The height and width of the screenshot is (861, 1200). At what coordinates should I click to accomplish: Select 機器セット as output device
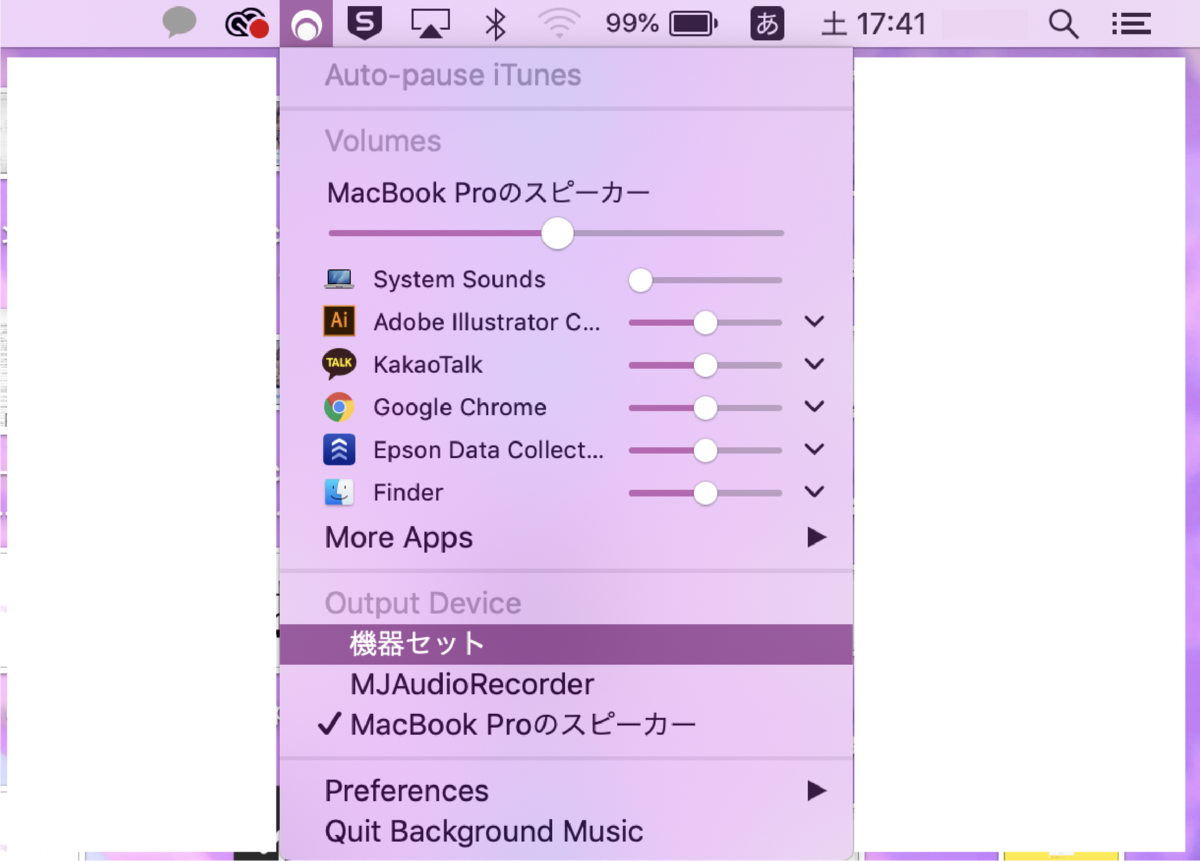(566, 644)
